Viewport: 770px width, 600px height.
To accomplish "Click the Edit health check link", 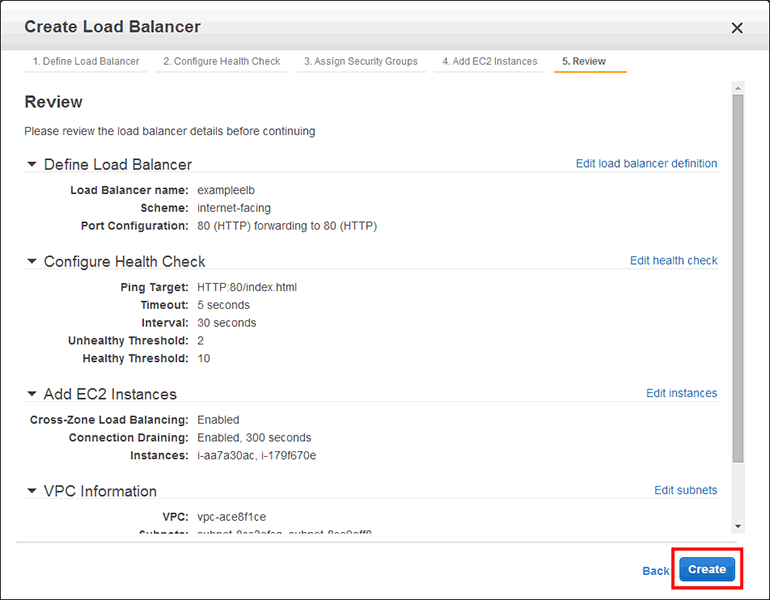I will 673,261.
